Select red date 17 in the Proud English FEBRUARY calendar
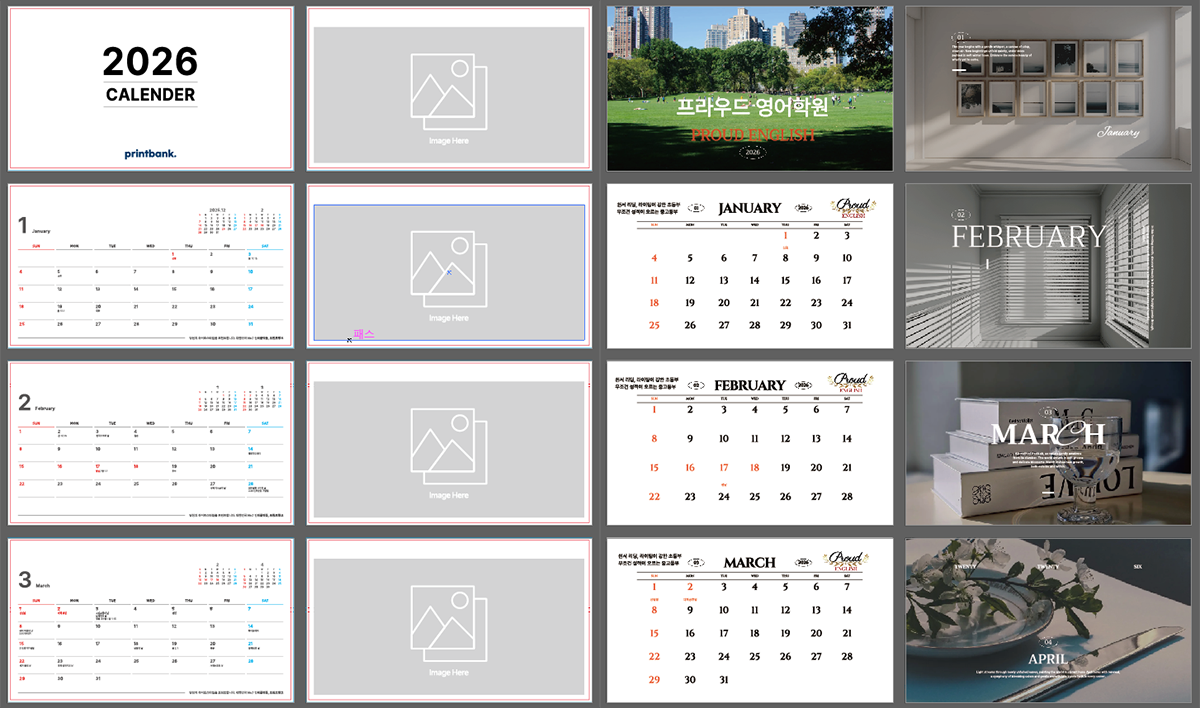This screenshot has width=1200, height=708. pyautogui.click(x=724, y=467)
